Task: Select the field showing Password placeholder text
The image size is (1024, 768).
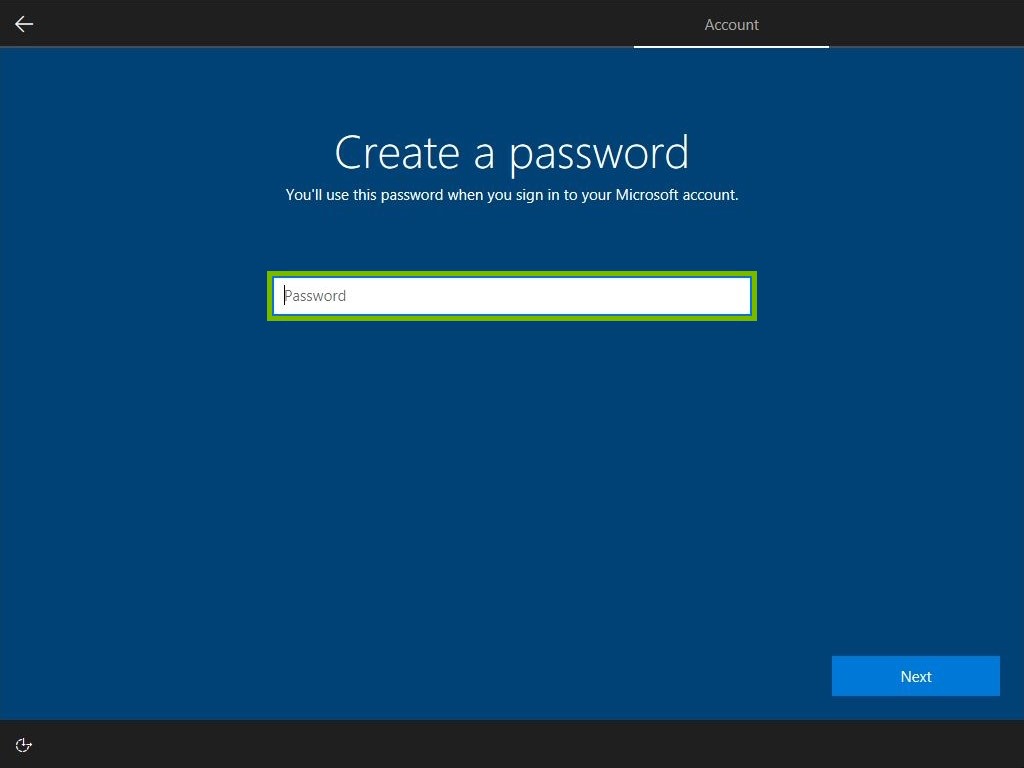Action: pyautogui.click(x=512, y=295)
